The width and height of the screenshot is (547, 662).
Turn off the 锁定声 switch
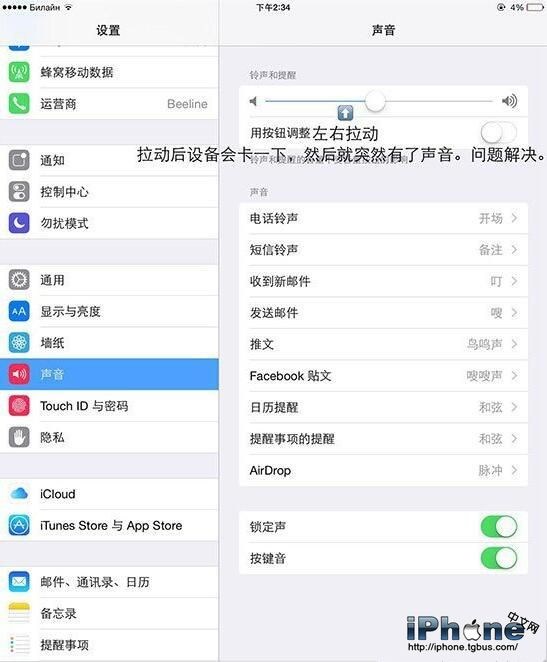pyautogui.click(x=498, y=526)
